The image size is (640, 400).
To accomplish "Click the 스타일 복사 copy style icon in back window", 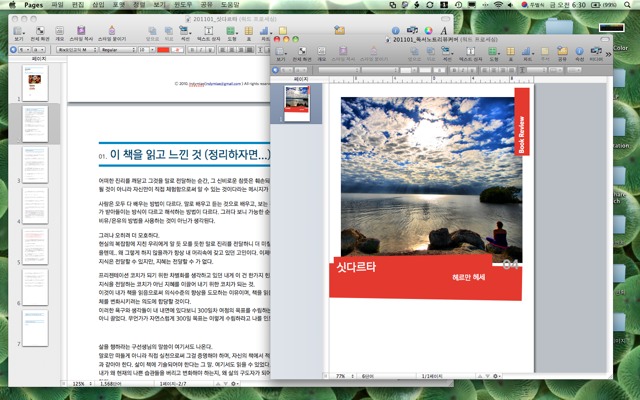I will [x=81, y=31].
